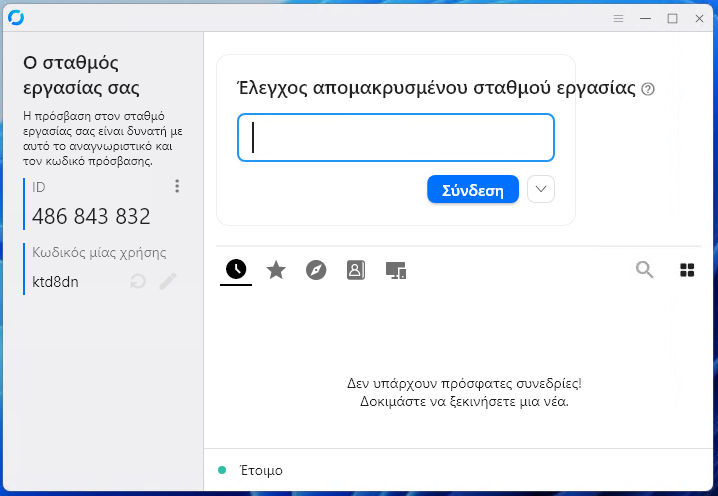
Task: Click the ID number 486 843 832
Action: click(x=91, y=216)
